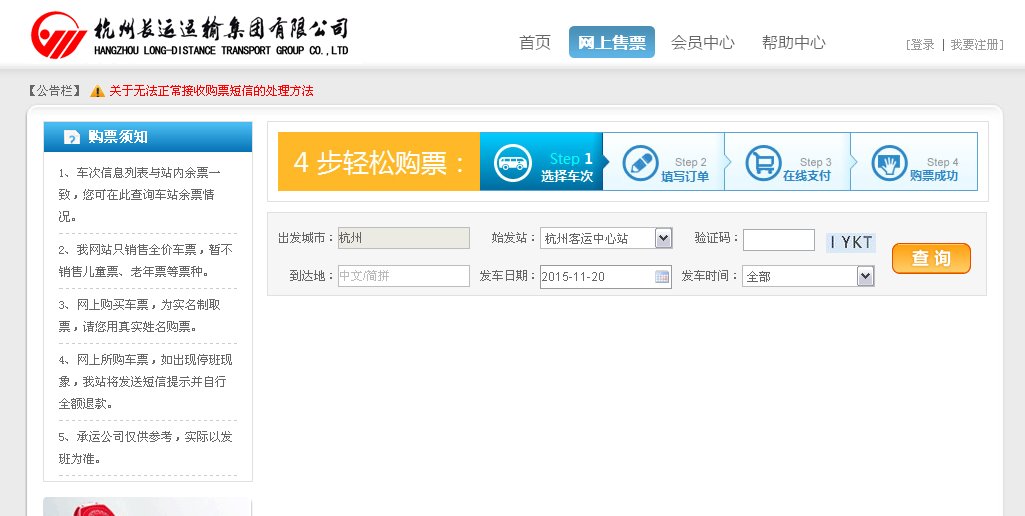Click the Step 3 在线支付 step

pos(788,162)
